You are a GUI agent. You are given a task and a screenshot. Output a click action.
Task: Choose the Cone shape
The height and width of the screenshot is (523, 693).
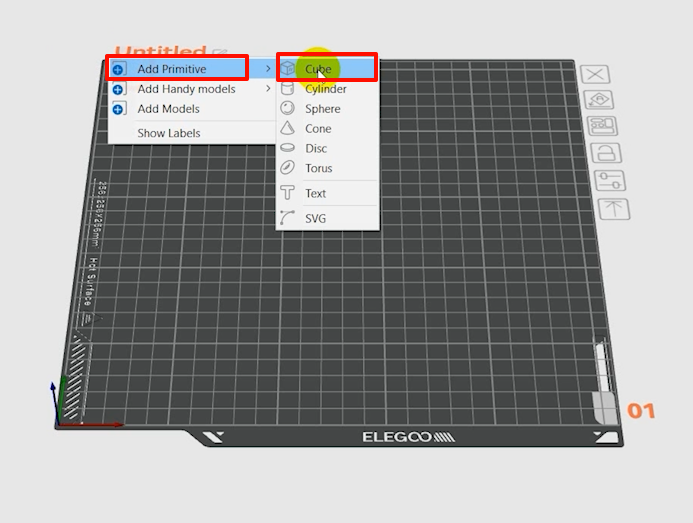pyautogui.click(x=318, y=129)
